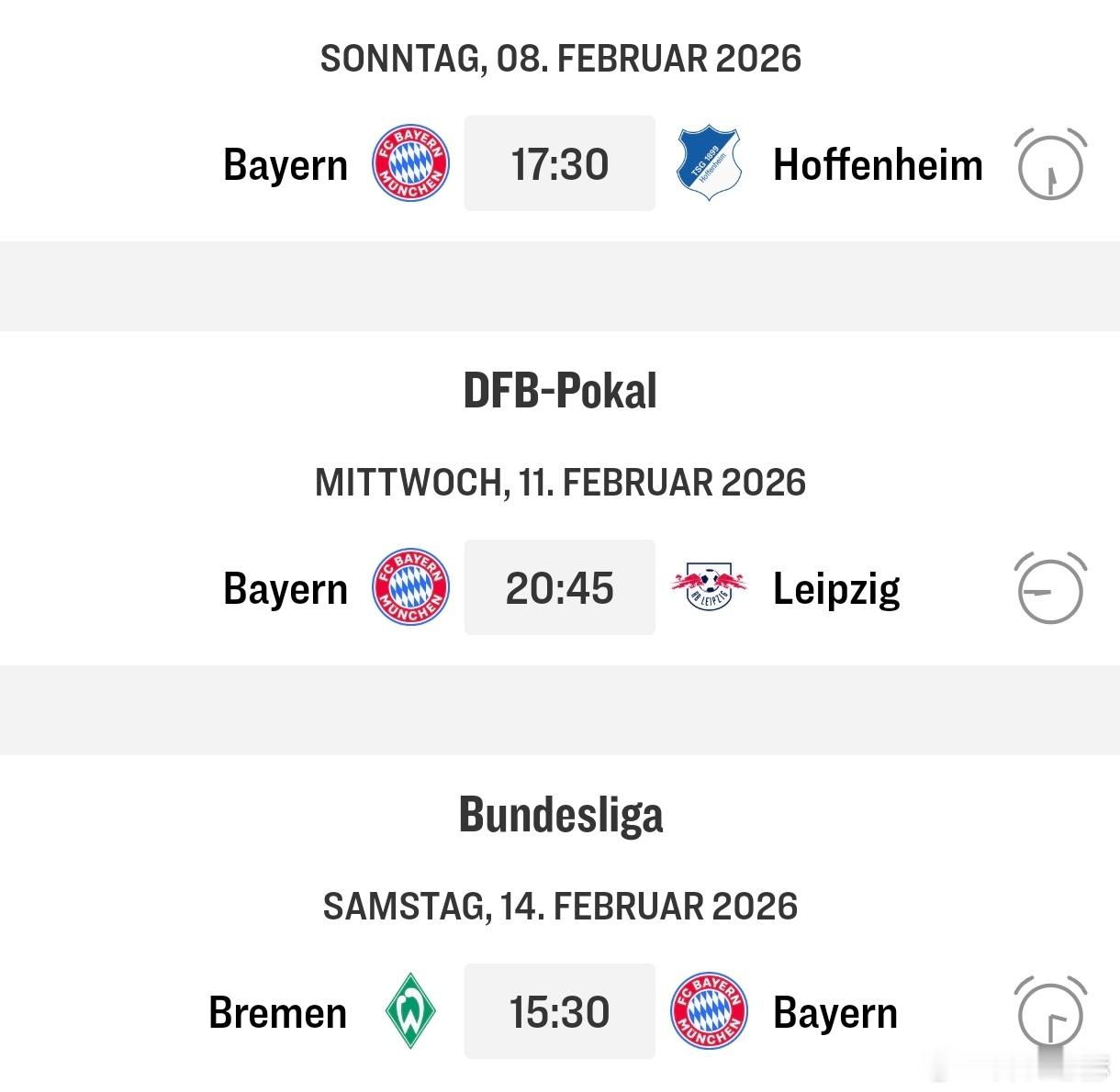
Task: Click the TSG Hoffenheim club crest
Action: click(708, 165)
